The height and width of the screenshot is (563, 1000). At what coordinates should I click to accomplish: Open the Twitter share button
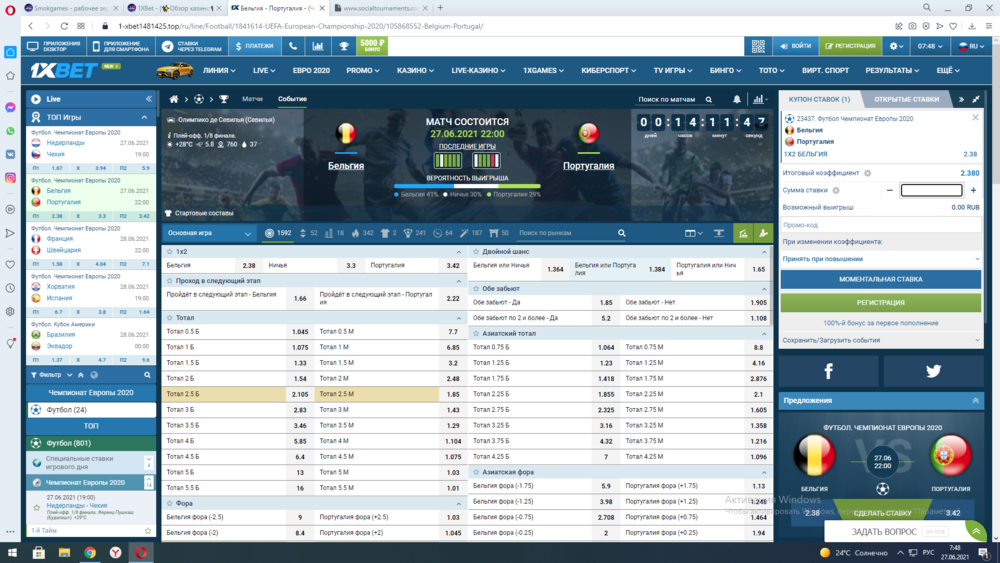[934, 370]
